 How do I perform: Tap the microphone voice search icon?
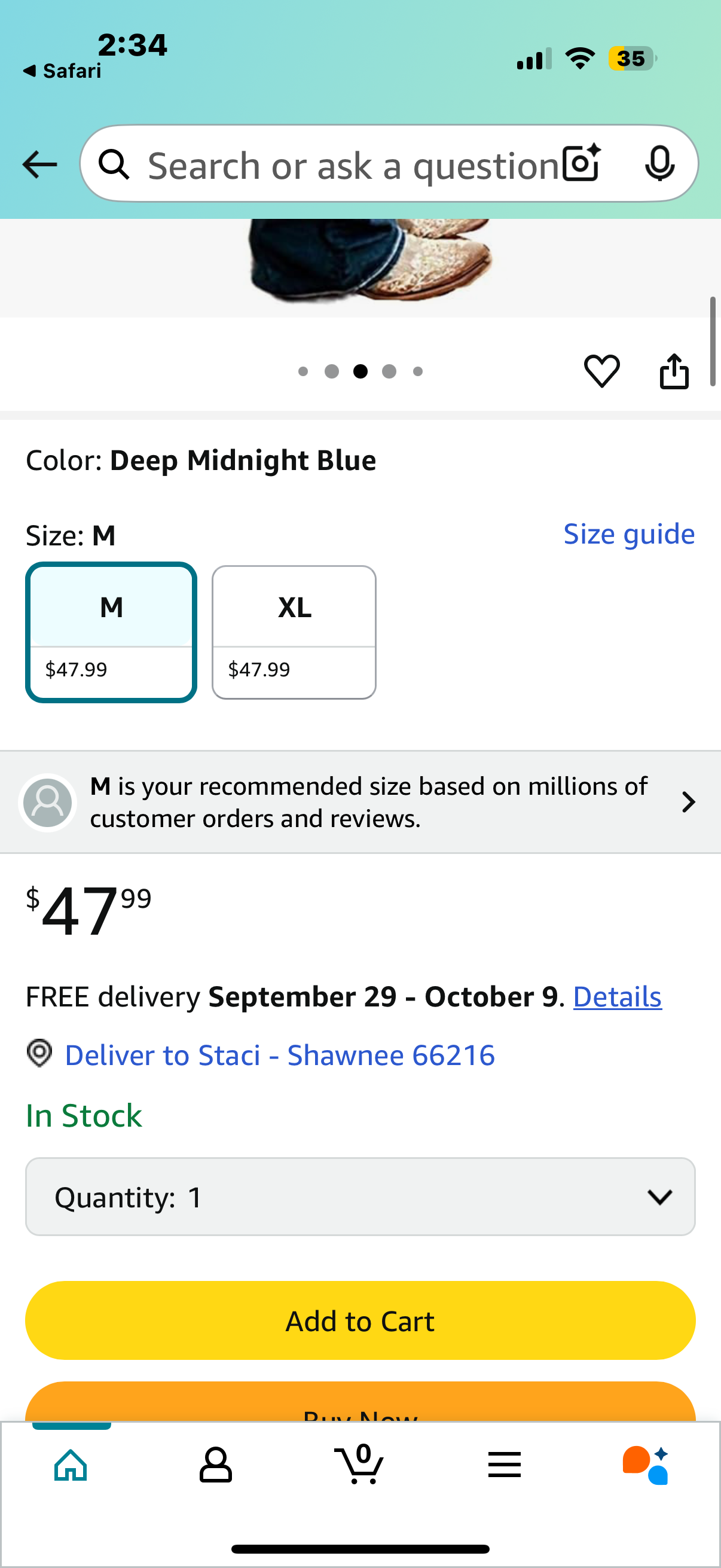click(659, 163)
